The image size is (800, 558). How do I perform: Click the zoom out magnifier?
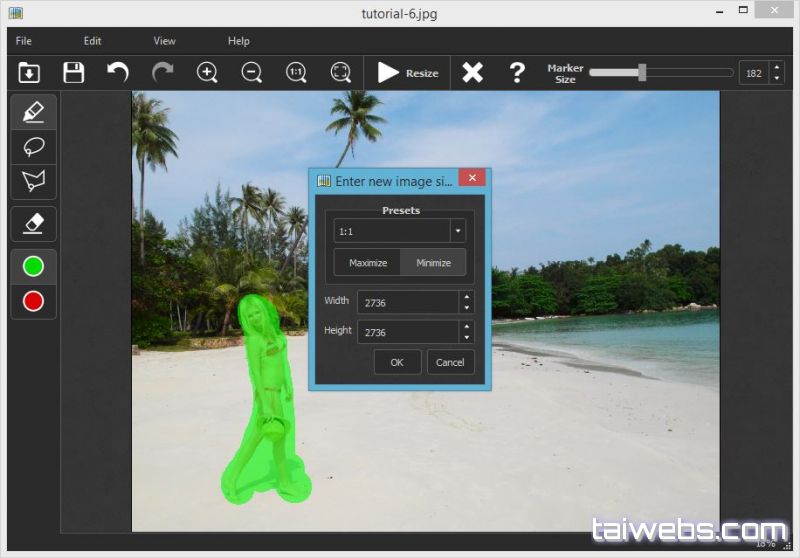[251, 72]
